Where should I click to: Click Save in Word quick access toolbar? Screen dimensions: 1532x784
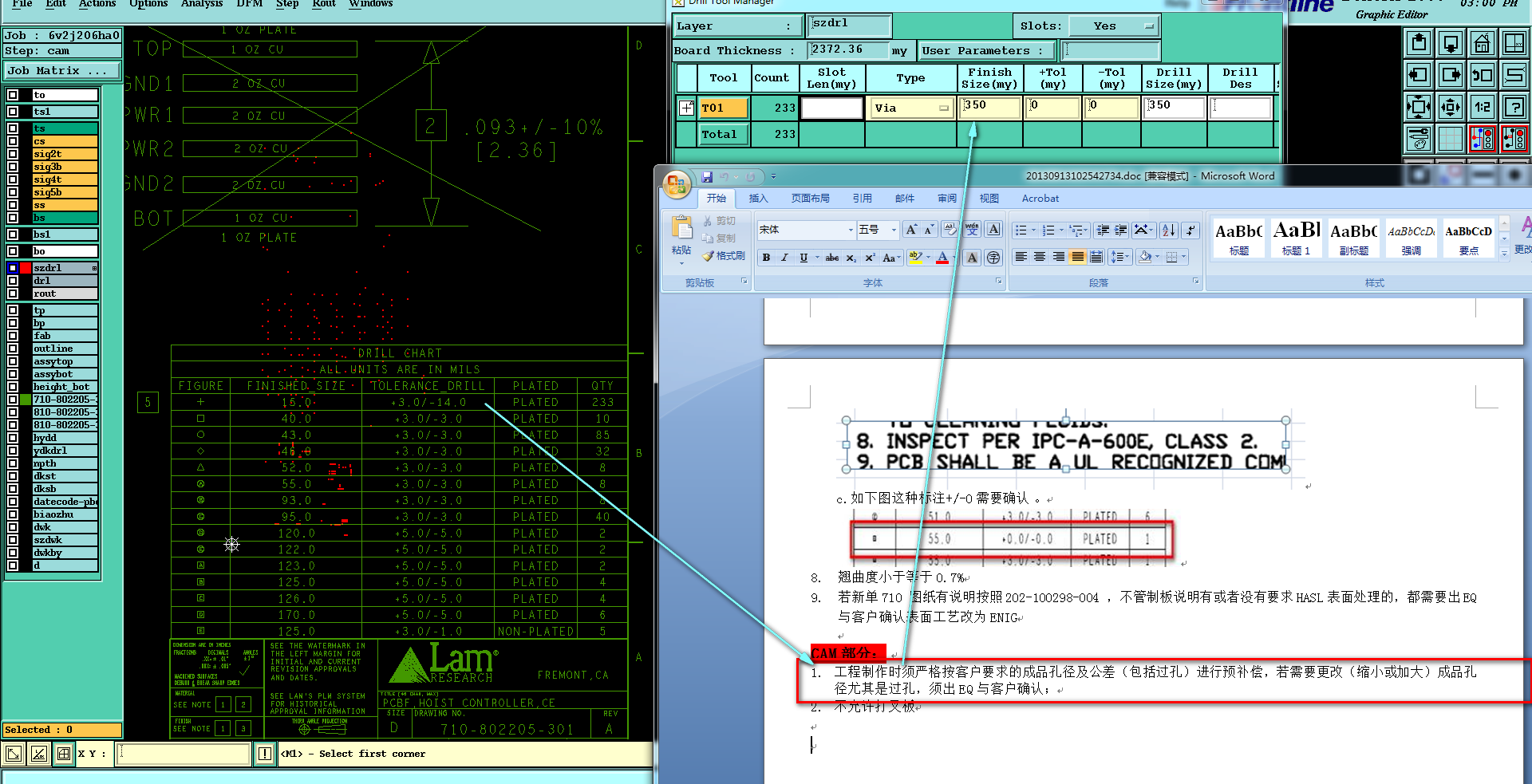coord(707,177)
